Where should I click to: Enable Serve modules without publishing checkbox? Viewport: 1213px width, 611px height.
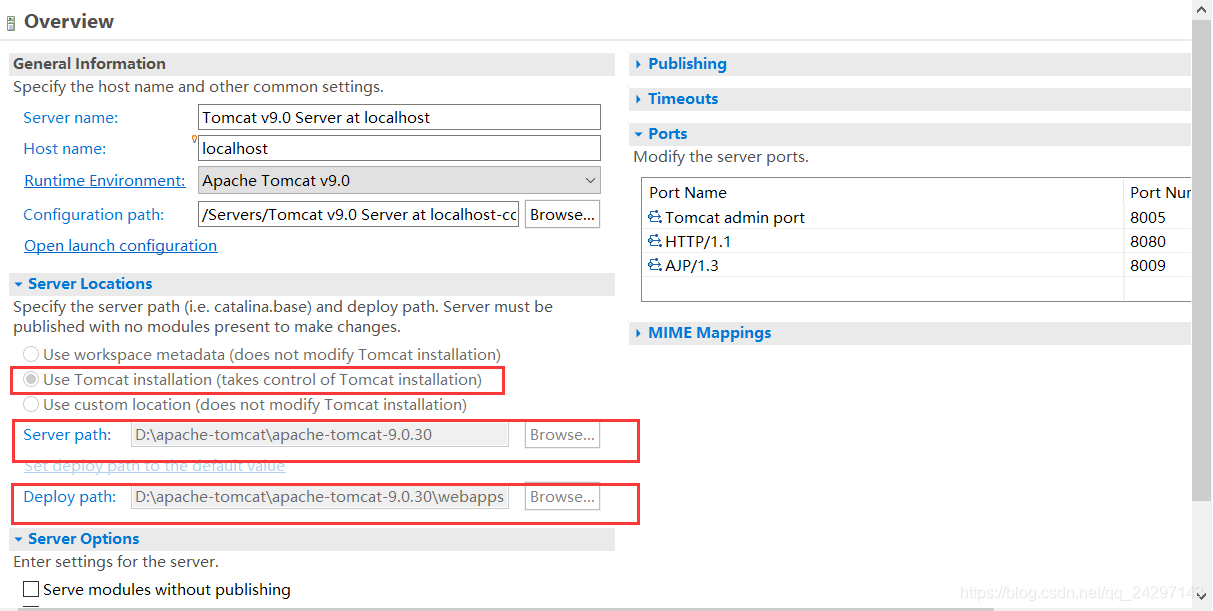[31, 589]
